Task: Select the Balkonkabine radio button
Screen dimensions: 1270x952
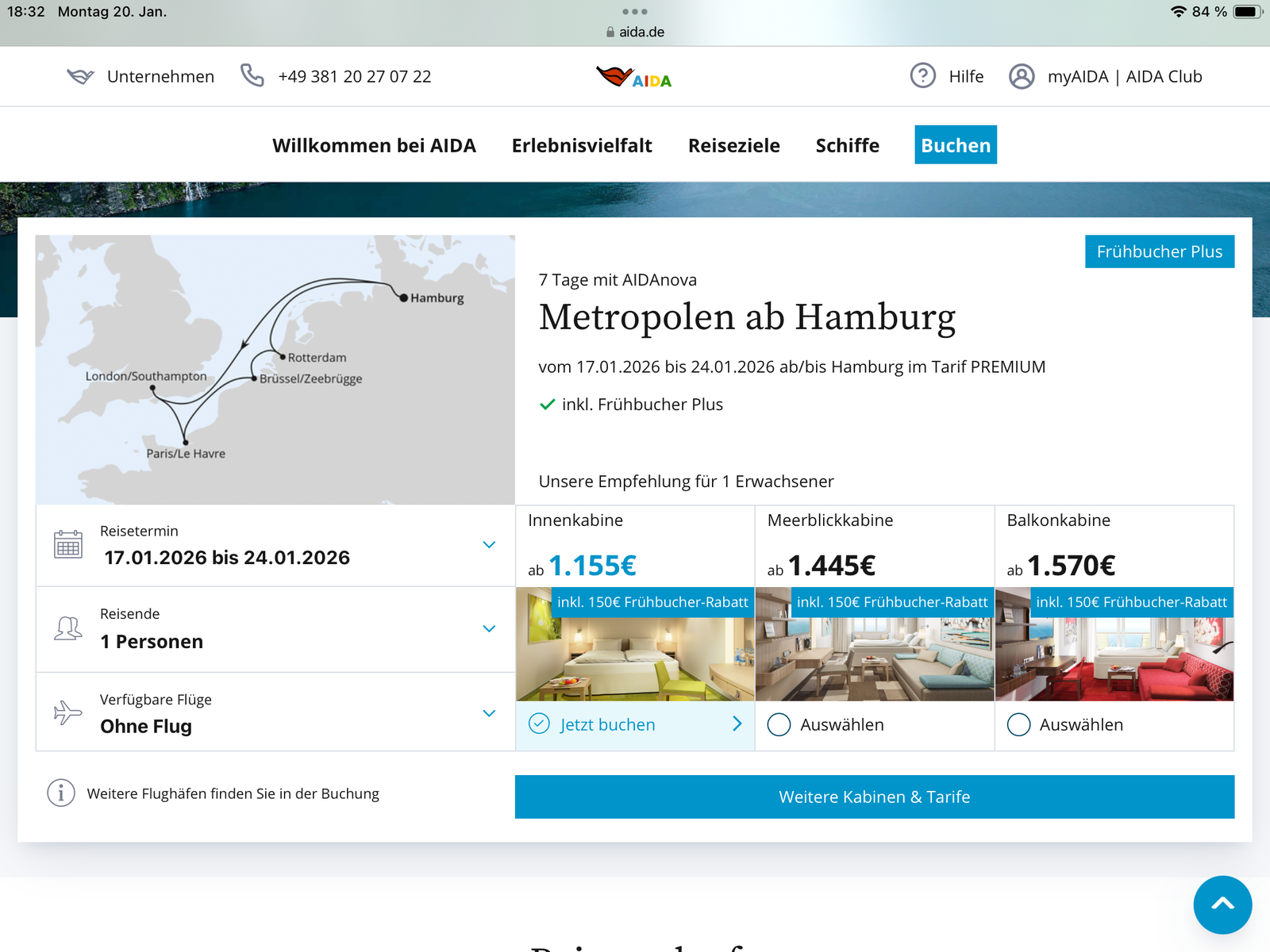Action: (x=1018, y=724)
